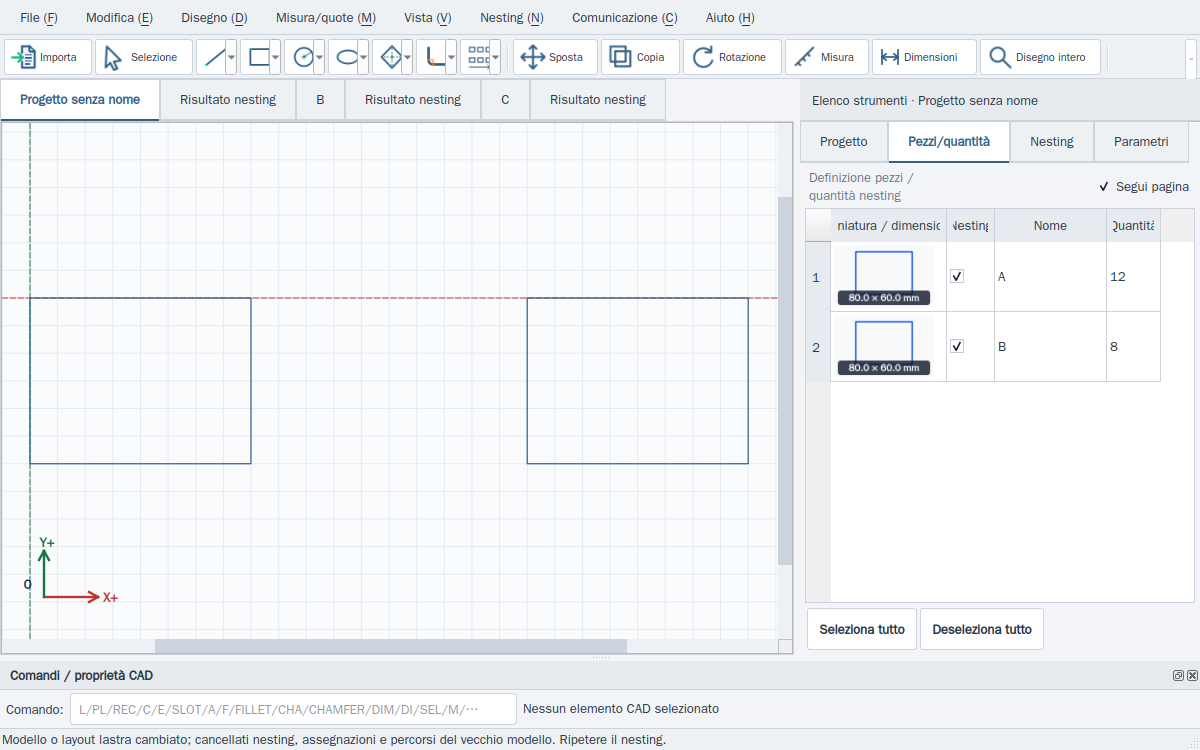The width and height of the screenshot is (1200, 750).
Task: Open the Misura/quote menu
Action: pos(326,18)
